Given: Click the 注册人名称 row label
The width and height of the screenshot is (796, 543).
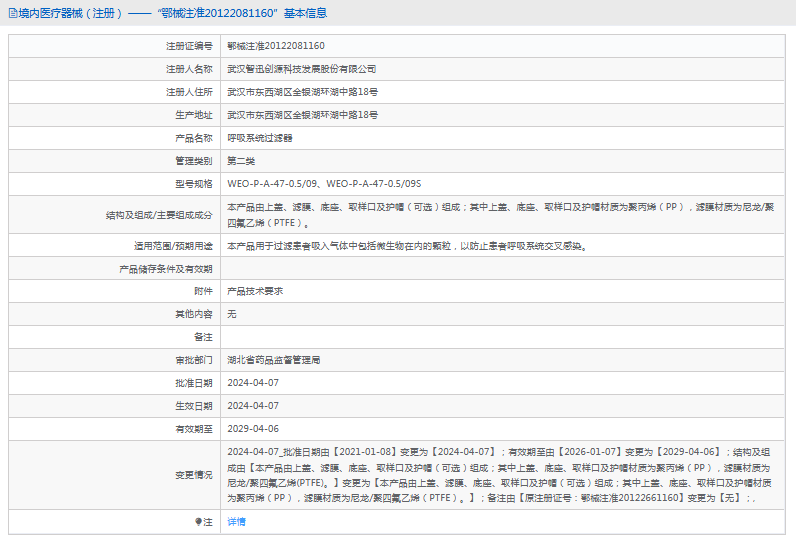Looking at the screenshot, I should pos(189,69).
